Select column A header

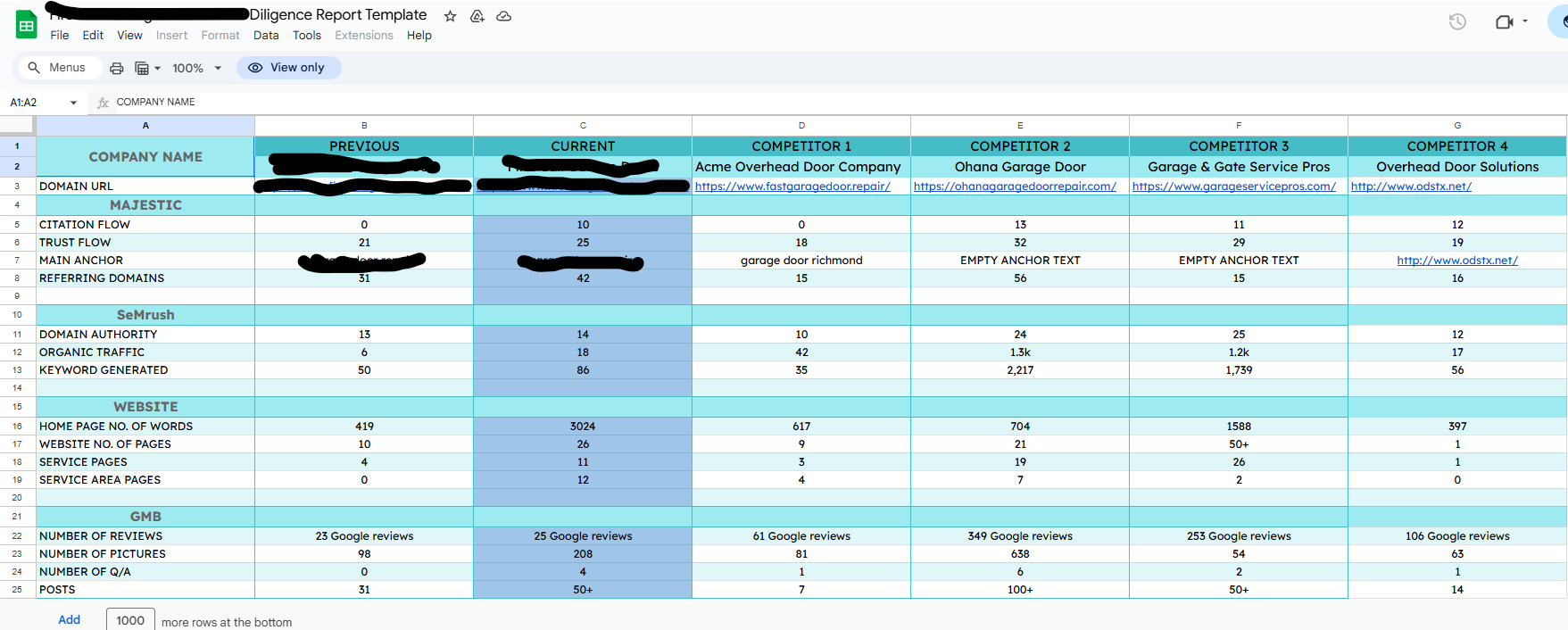coord(145,125)
